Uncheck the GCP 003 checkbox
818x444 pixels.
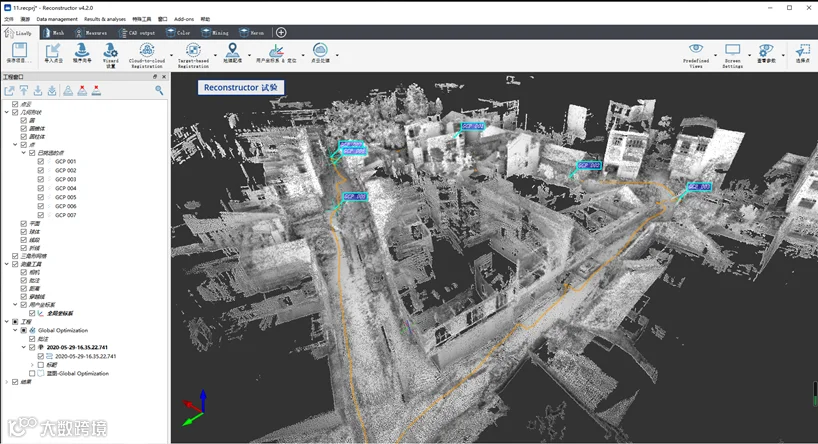(x=41, y=179)
